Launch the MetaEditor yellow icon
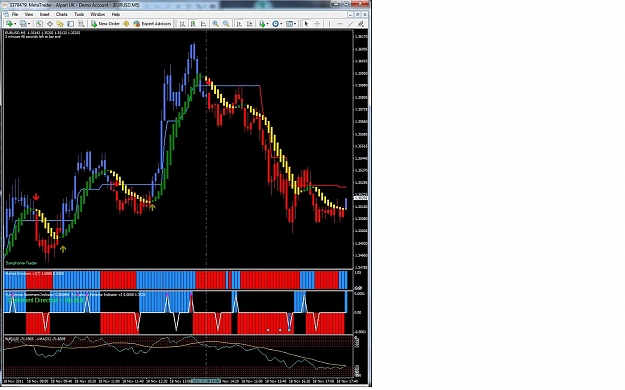The image size is (625, 390). 126,24
